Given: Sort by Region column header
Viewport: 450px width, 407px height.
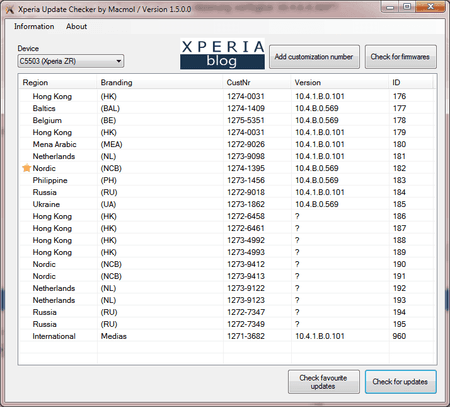Looking at the screenshot, I should click(x=58, y=82).
